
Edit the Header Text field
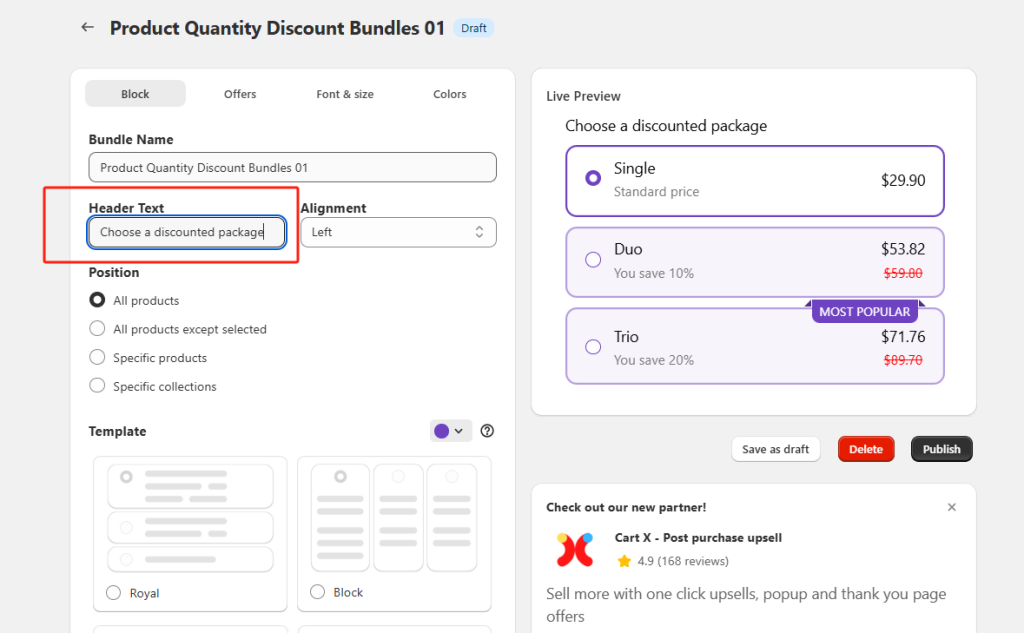point(186,232)
